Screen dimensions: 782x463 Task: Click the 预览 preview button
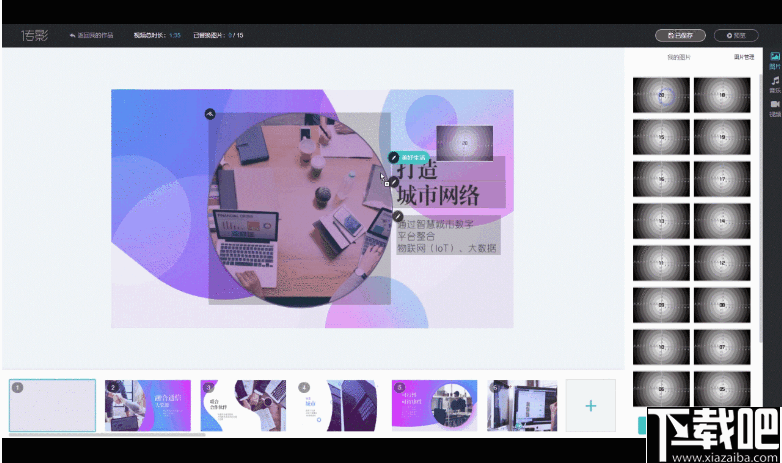click(x=736, y=35)
